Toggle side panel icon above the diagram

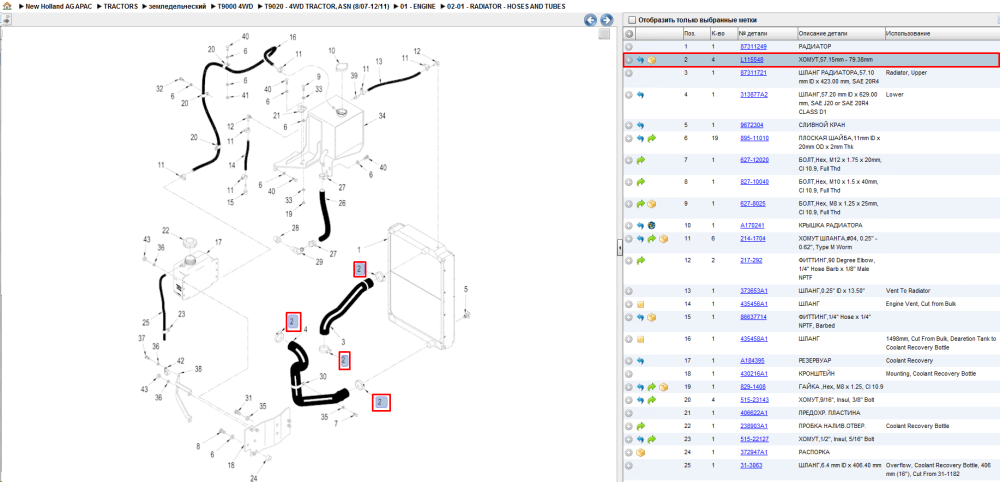pos(6,20)
